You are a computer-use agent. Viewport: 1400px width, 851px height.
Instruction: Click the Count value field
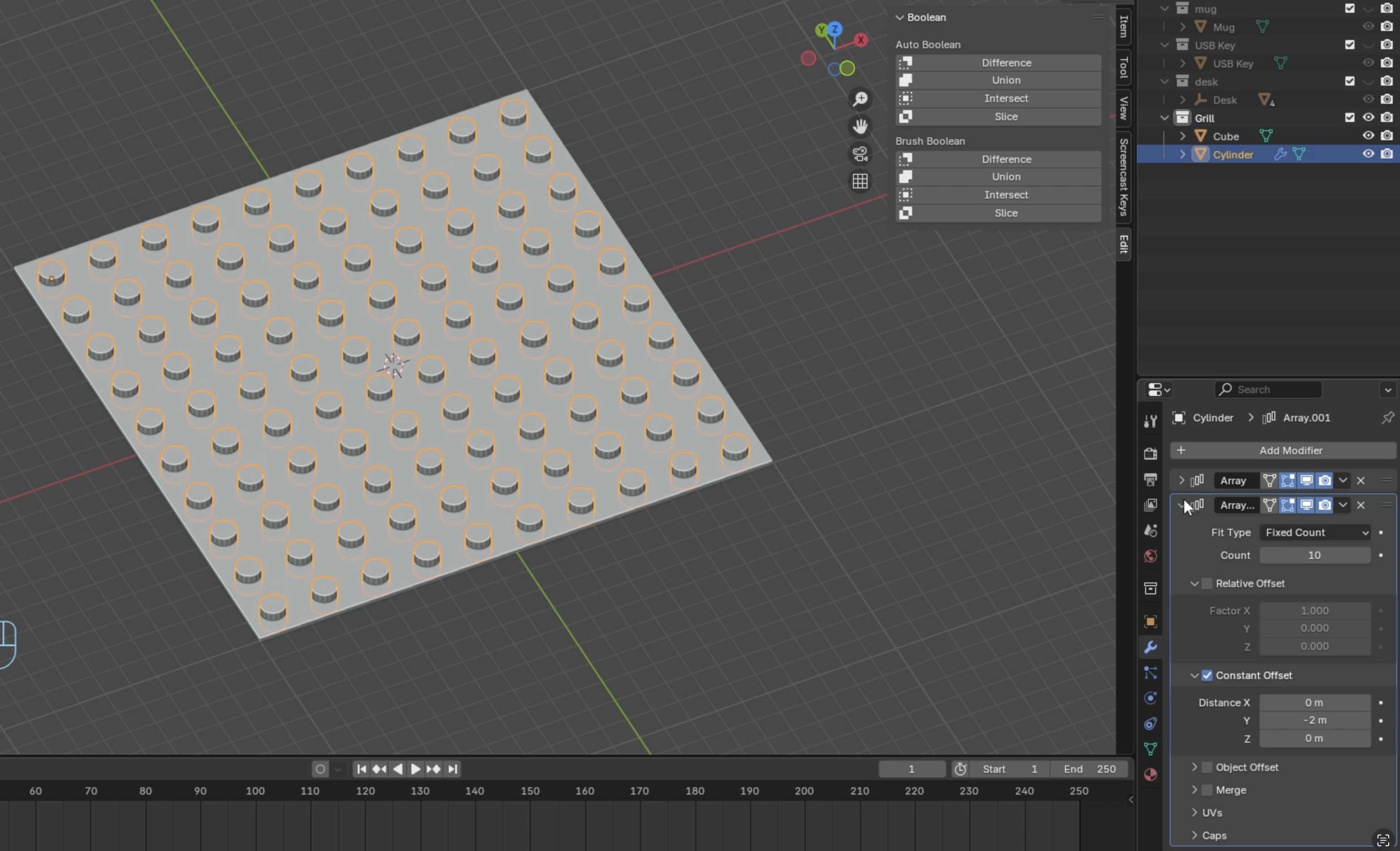coord(1314,556)
